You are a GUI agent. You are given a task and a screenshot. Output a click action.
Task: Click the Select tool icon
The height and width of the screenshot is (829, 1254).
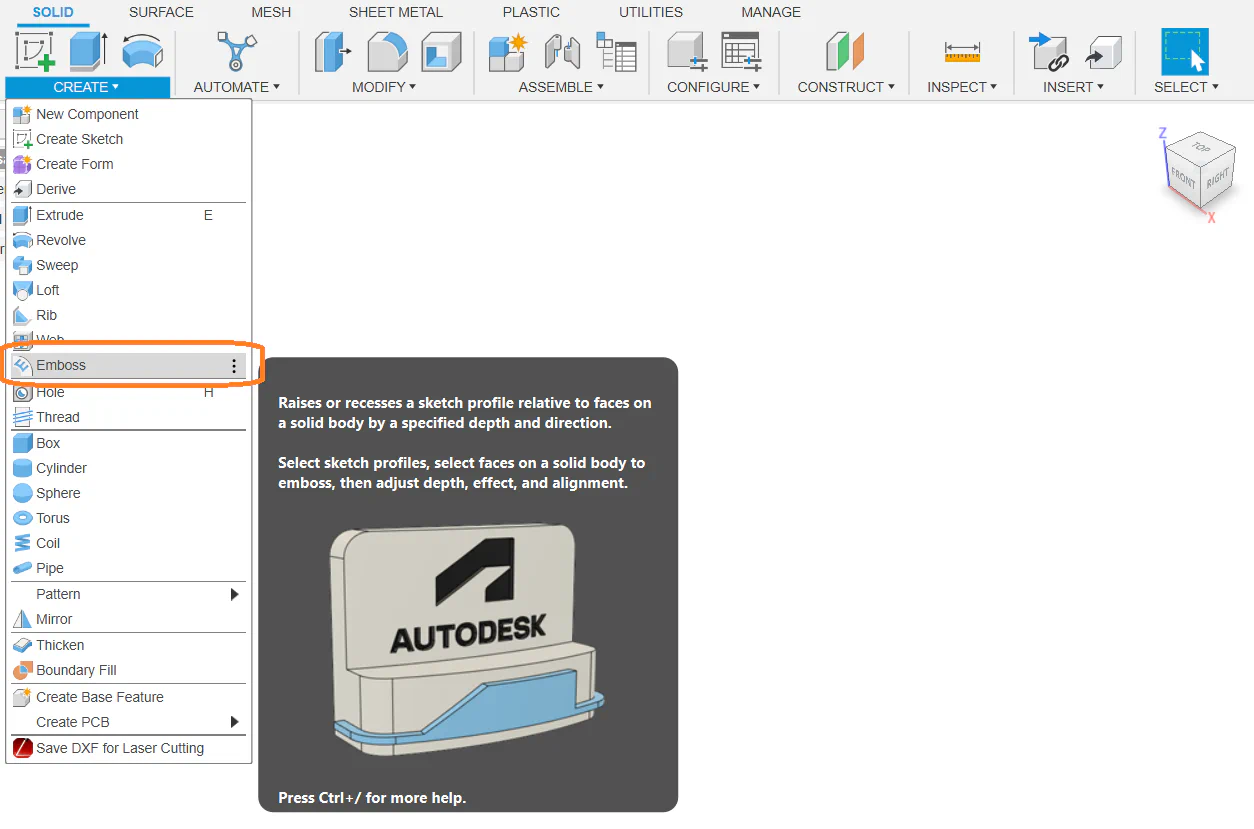click(1185, 51)
